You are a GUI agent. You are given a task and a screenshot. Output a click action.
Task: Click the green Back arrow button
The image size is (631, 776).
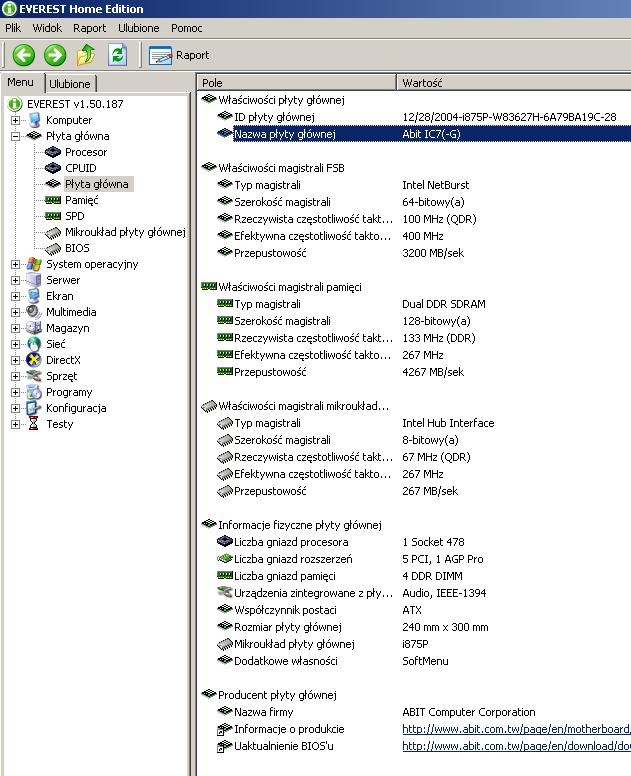coord(23,54)
